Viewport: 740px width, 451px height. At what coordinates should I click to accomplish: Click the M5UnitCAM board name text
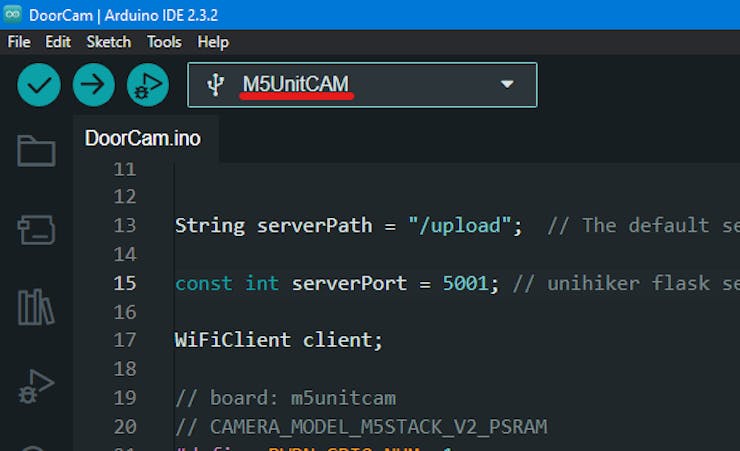[295, 84]
